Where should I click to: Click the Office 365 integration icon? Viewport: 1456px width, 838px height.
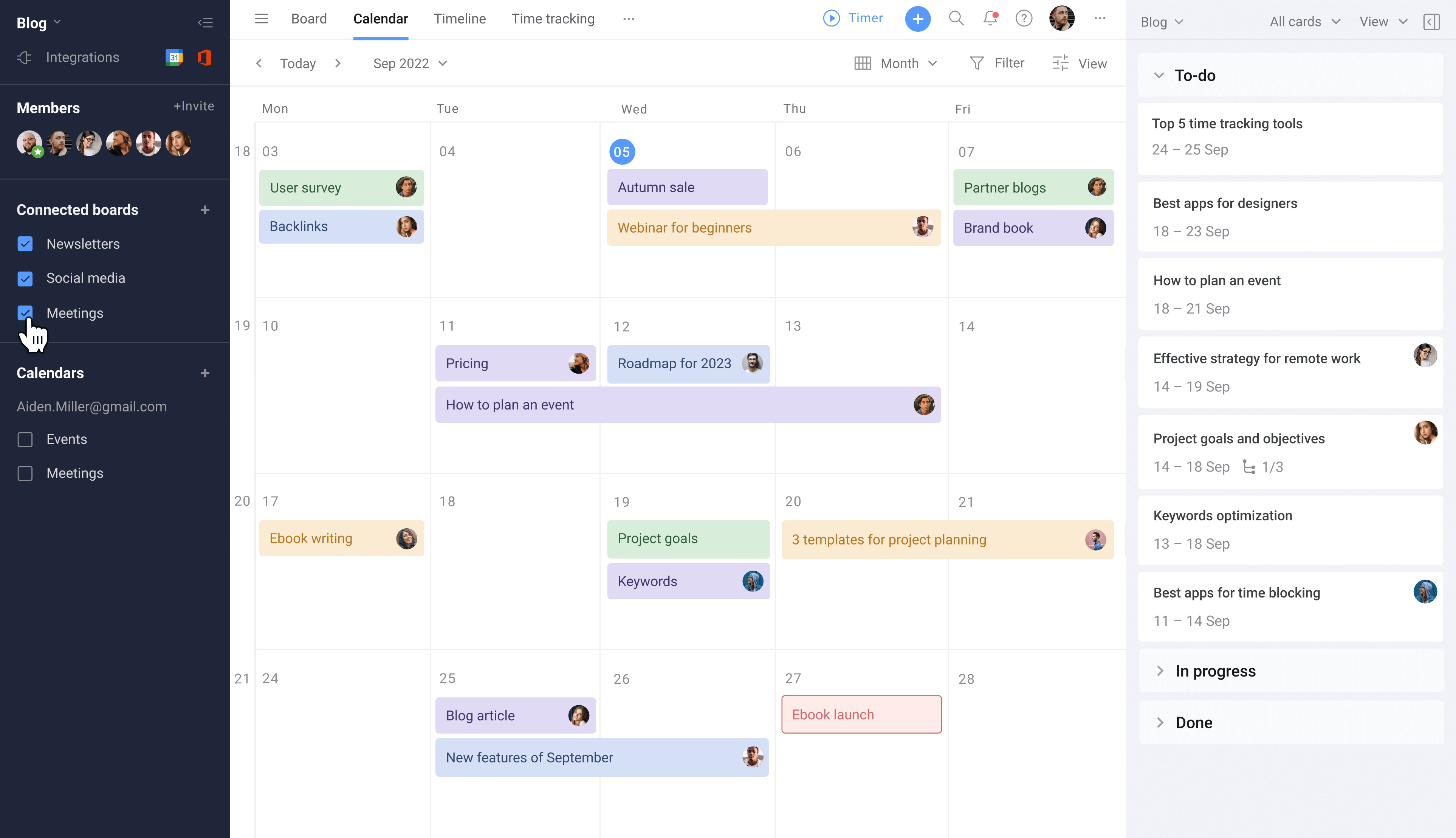click(x=204, y=57)
